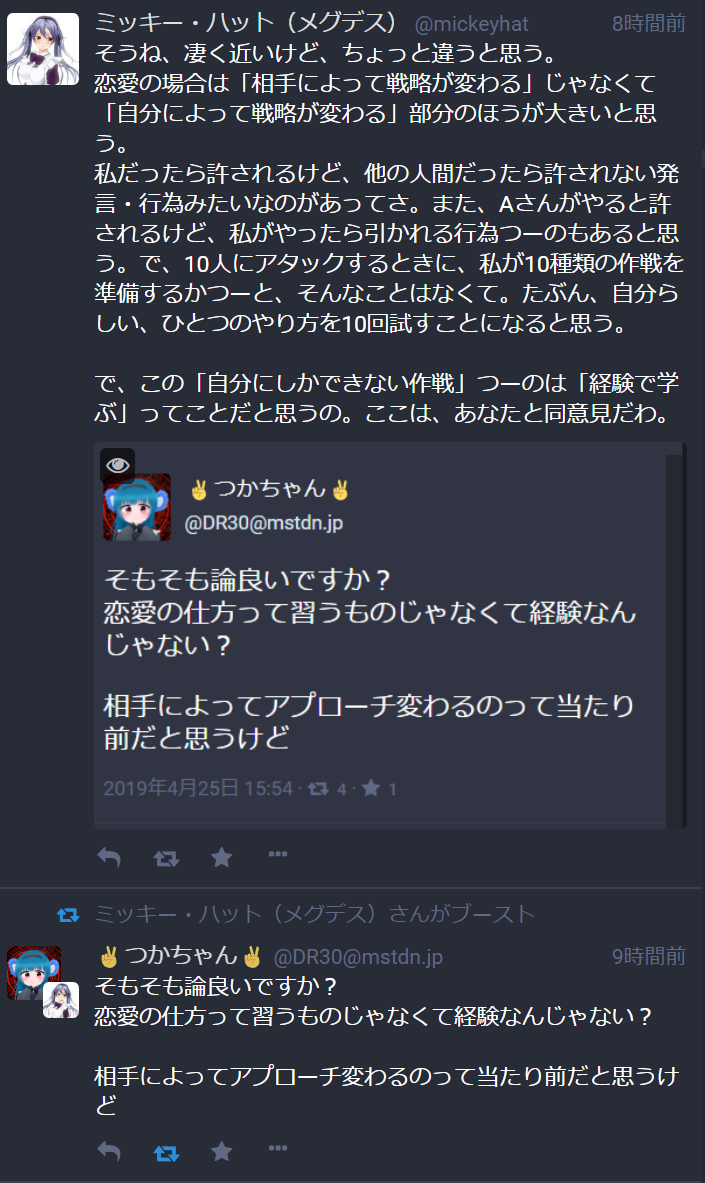Open the 9時間前 timestamp

pos(648,957)
